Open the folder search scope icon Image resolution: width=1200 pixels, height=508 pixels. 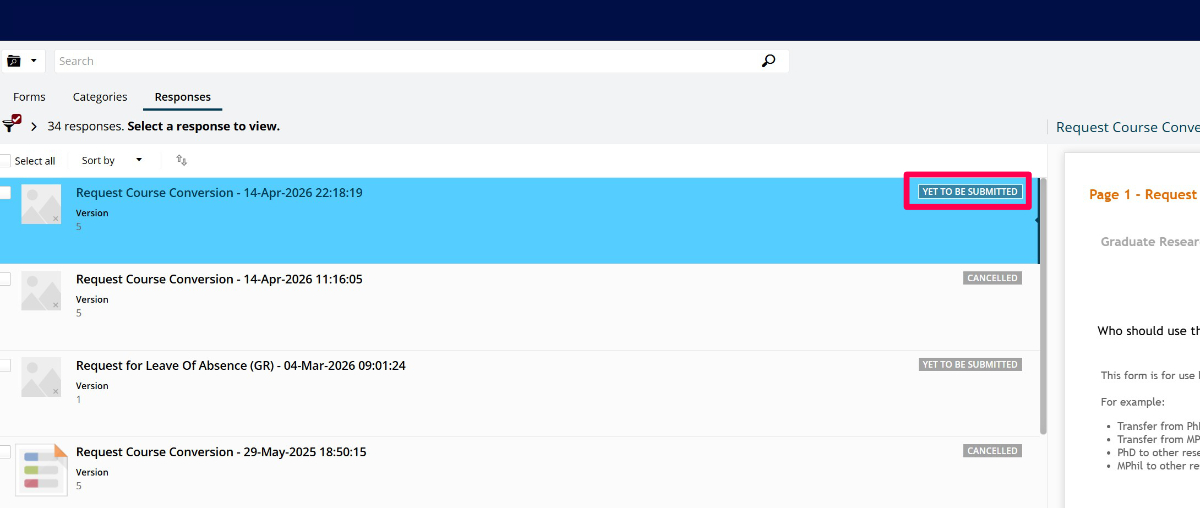click(x=13, y=61)
